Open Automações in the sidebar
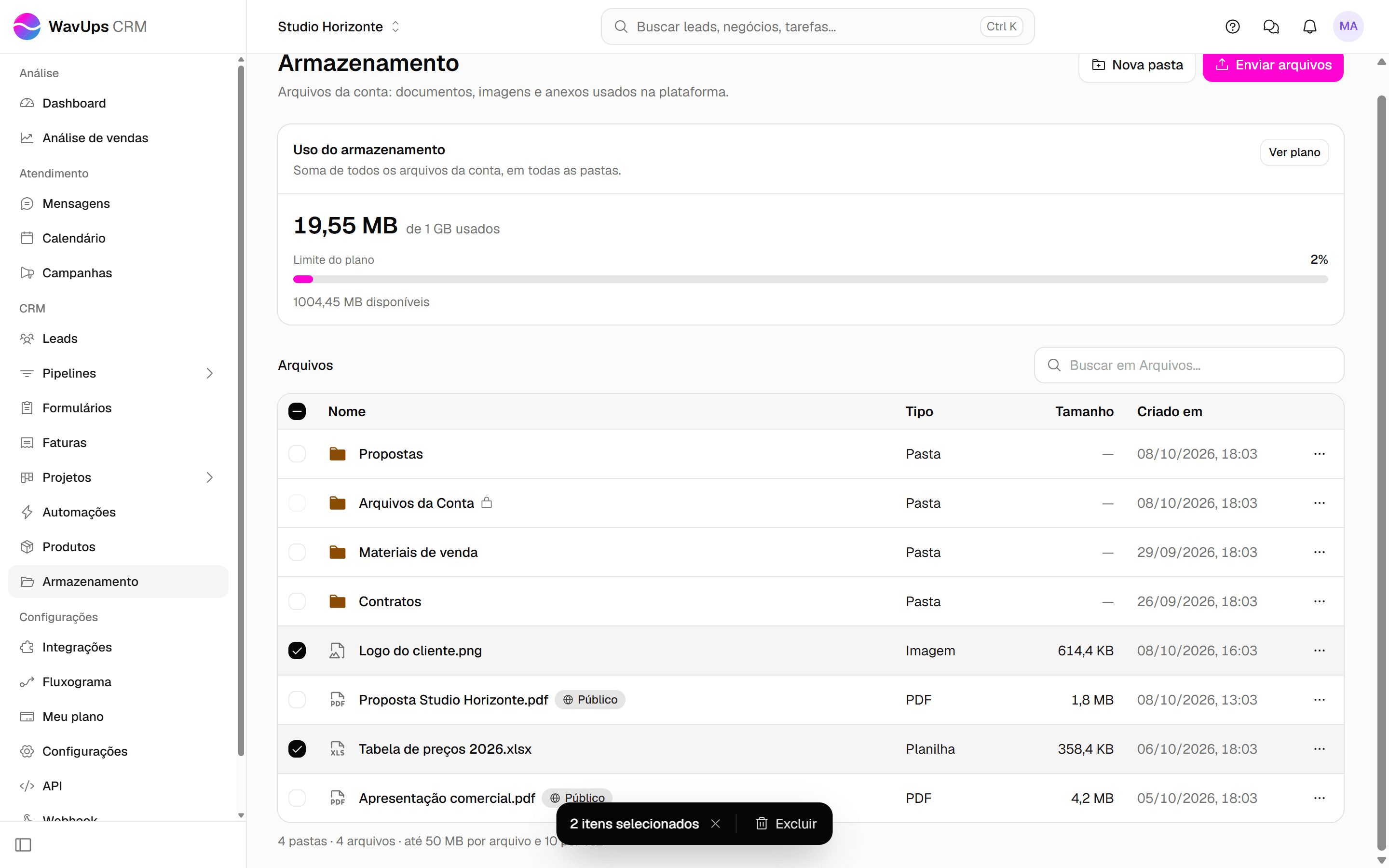The image size is (1389, 868). [x=118, y=512]
